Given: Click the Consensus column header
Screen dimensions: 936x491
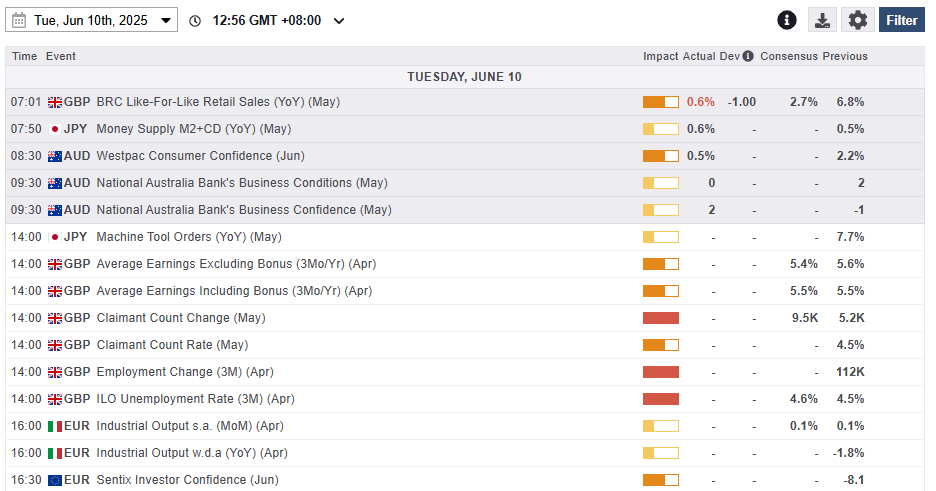Looking at the screenshot, I should (x=789, y=57).
